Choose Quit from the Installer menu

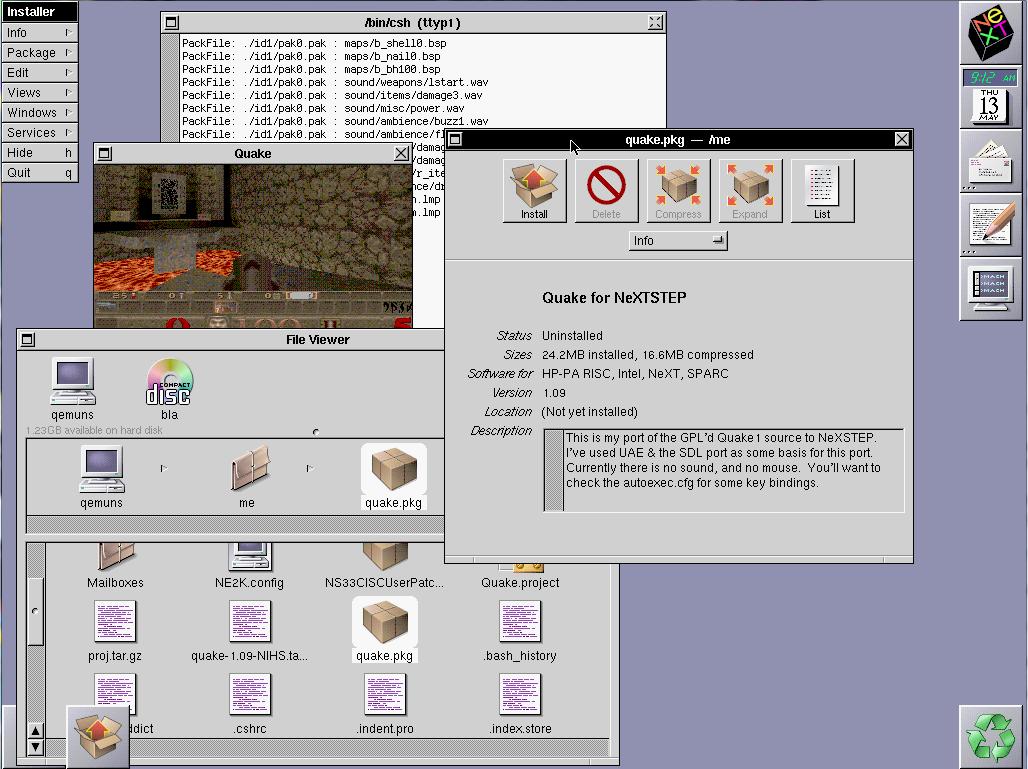[40, 172]
